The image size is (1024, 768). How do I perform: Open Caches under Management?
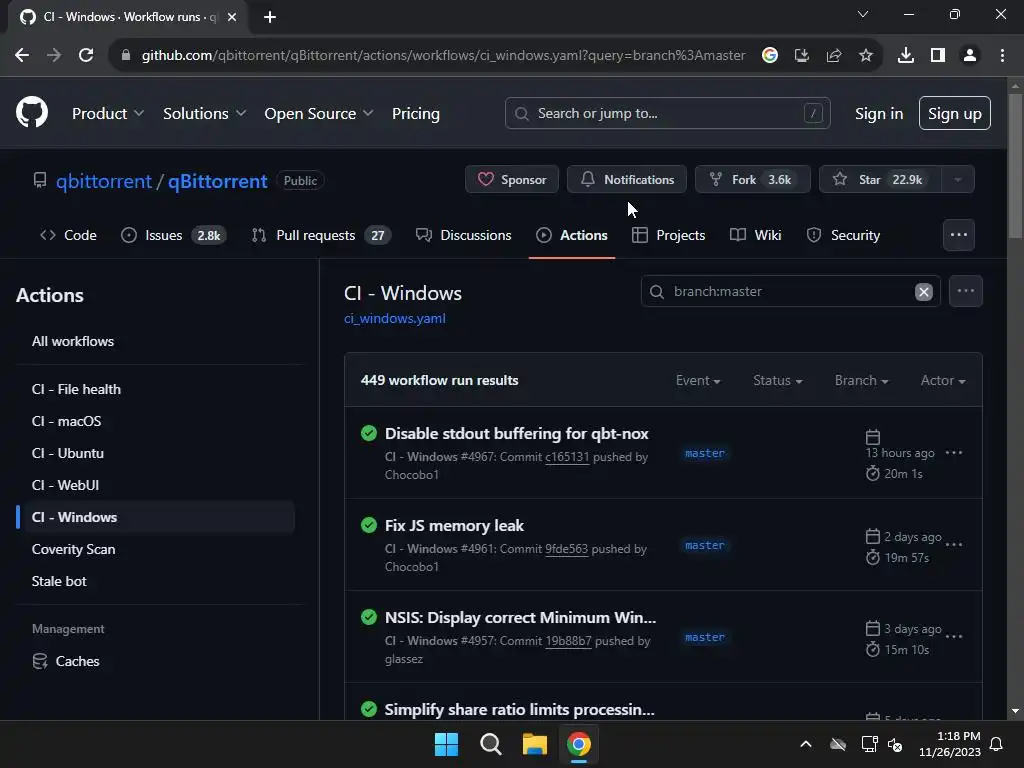(x=65, y=662)
